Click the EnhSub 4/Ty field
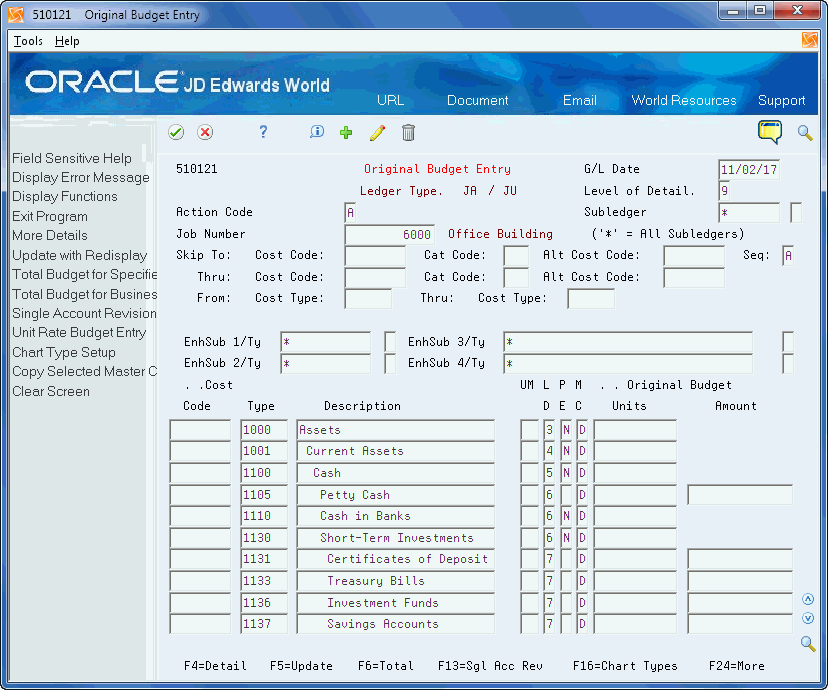 (x=628, y=364)
